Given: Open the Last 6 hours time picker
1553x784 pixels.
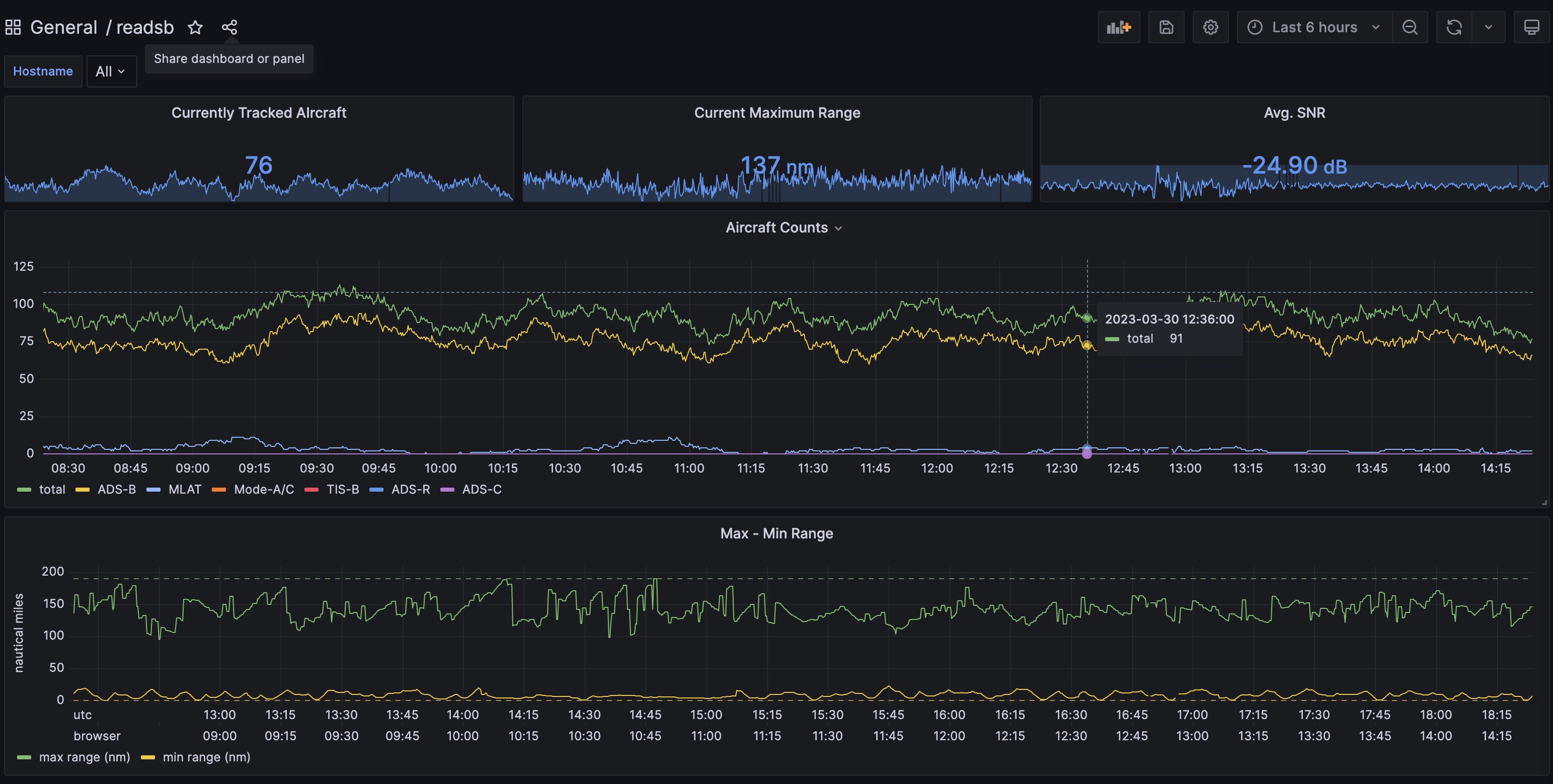Looking at the screenshot, I should point(1314,27).
